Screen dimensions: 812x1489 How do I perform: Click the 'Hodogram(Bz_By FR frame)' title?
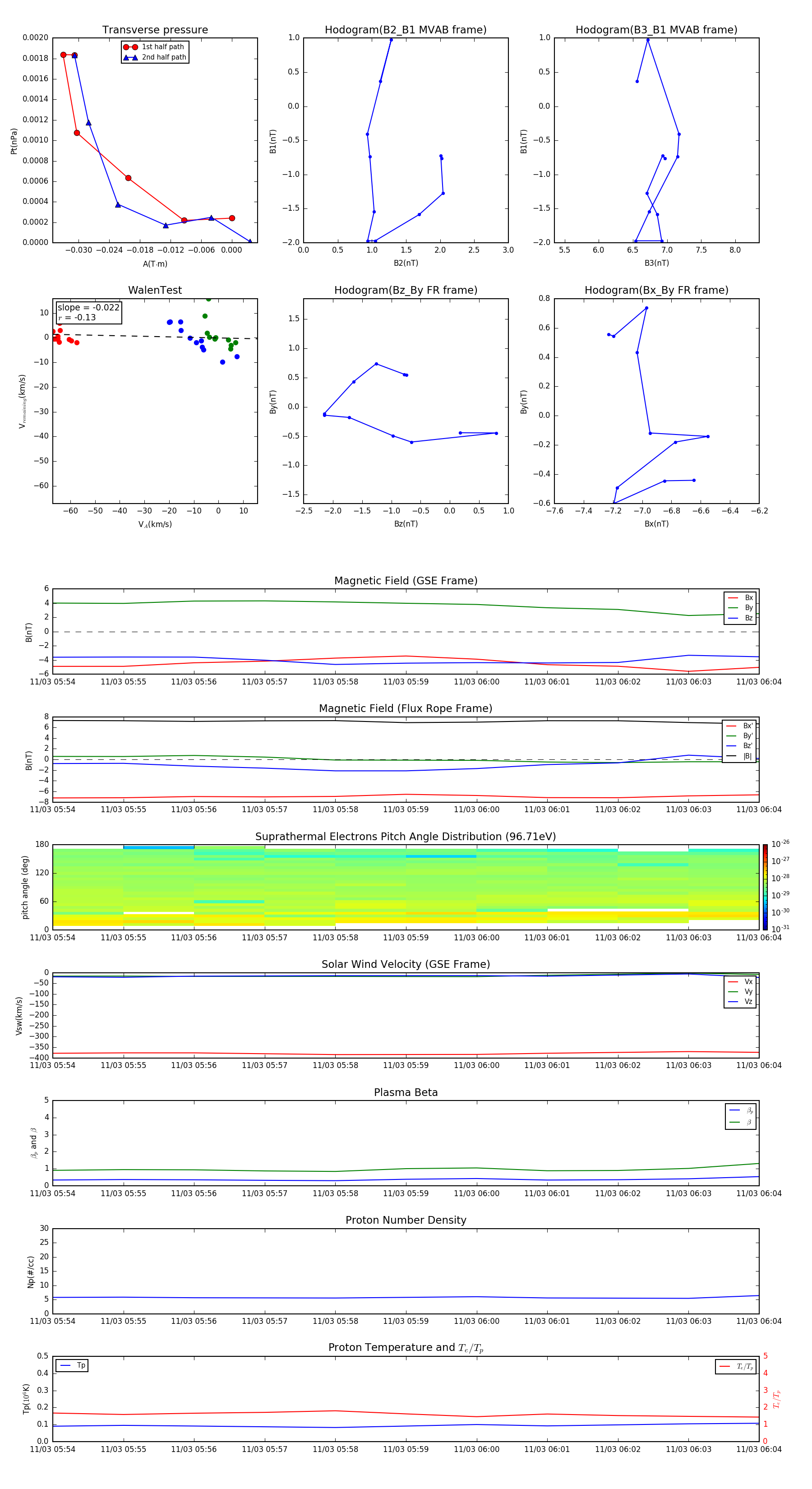[406, 290]
